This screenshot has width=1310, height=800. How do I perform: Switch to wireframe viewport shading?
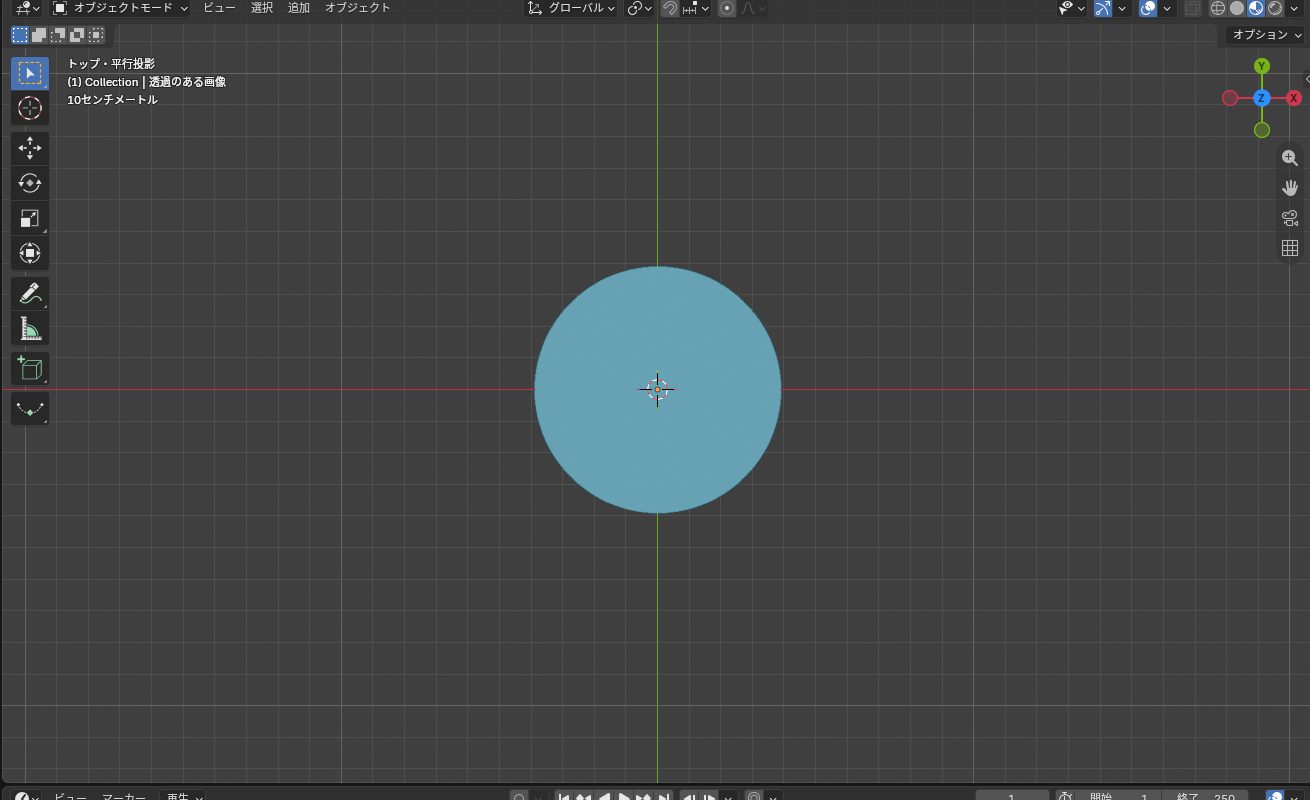tap(1218, 8)
